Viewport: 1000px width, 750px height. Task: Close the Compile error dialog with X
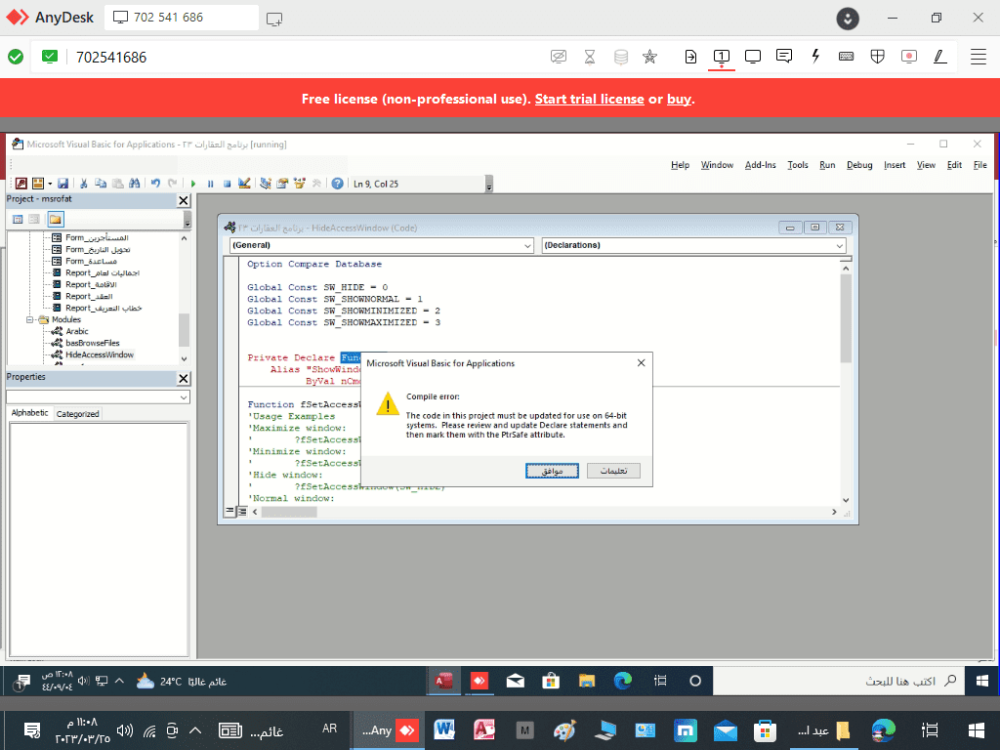click(641, 363)
